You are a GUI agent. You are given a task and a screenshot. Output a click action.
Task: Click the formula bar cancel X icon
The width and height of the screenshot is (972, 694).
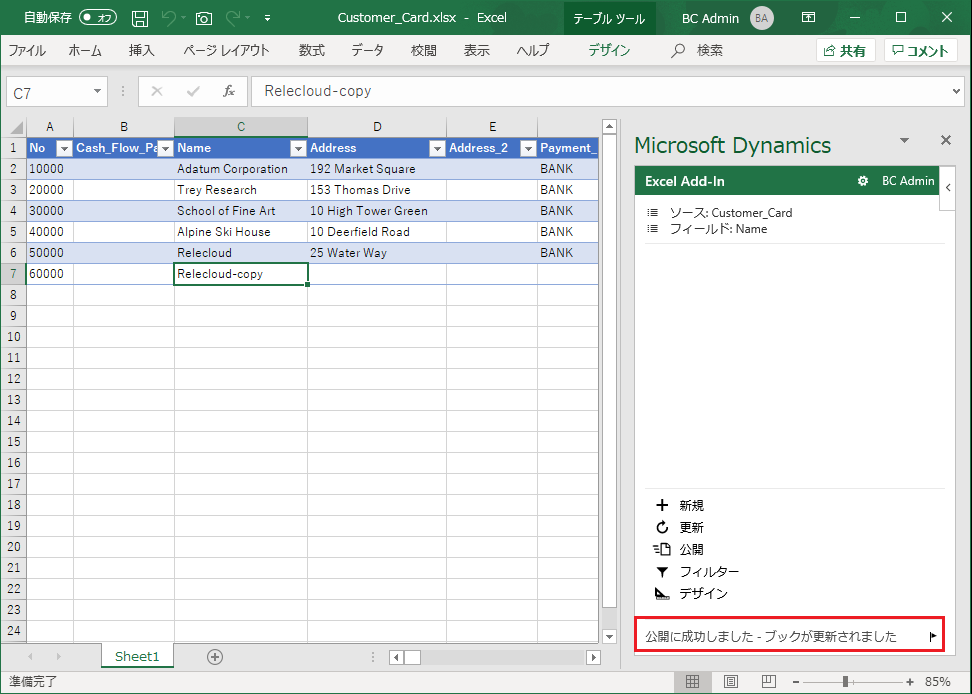coord(157,92)
